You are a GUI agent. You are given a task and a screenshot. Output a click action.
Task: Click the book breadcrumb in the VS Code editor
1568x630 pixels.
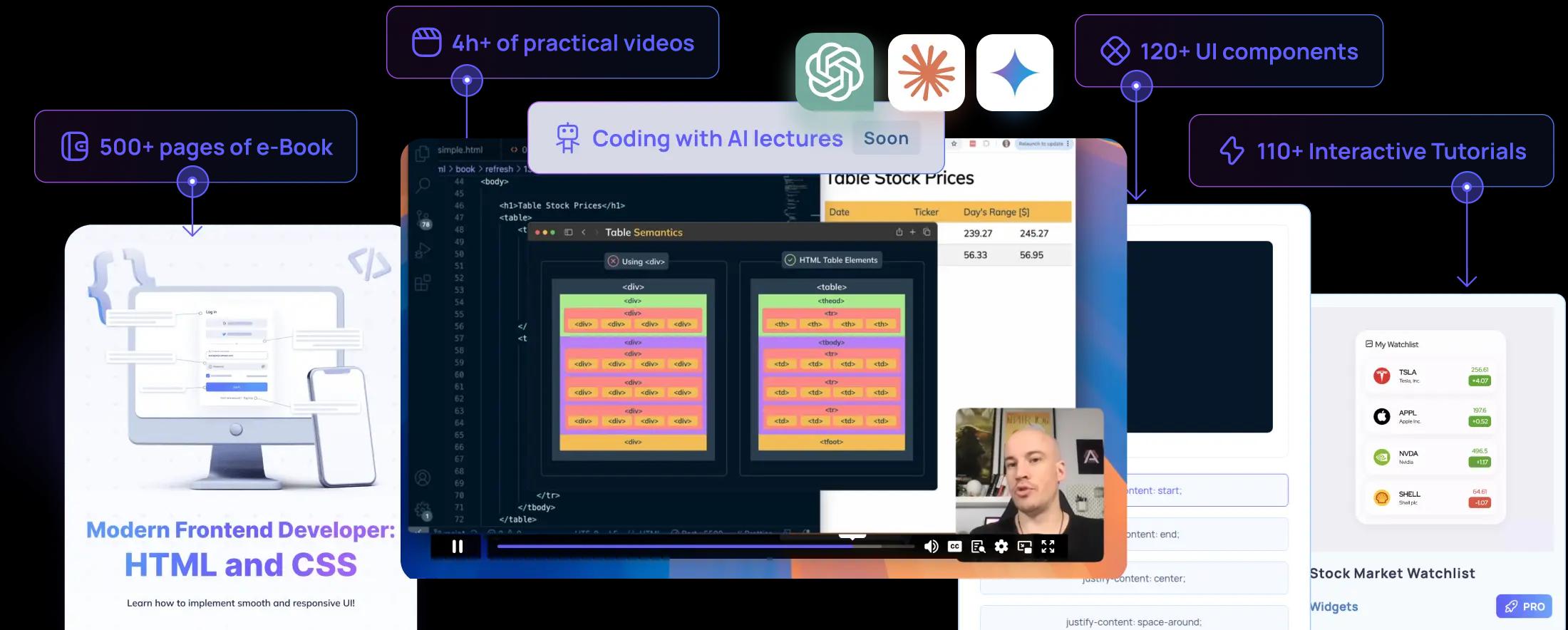point(465,169)
